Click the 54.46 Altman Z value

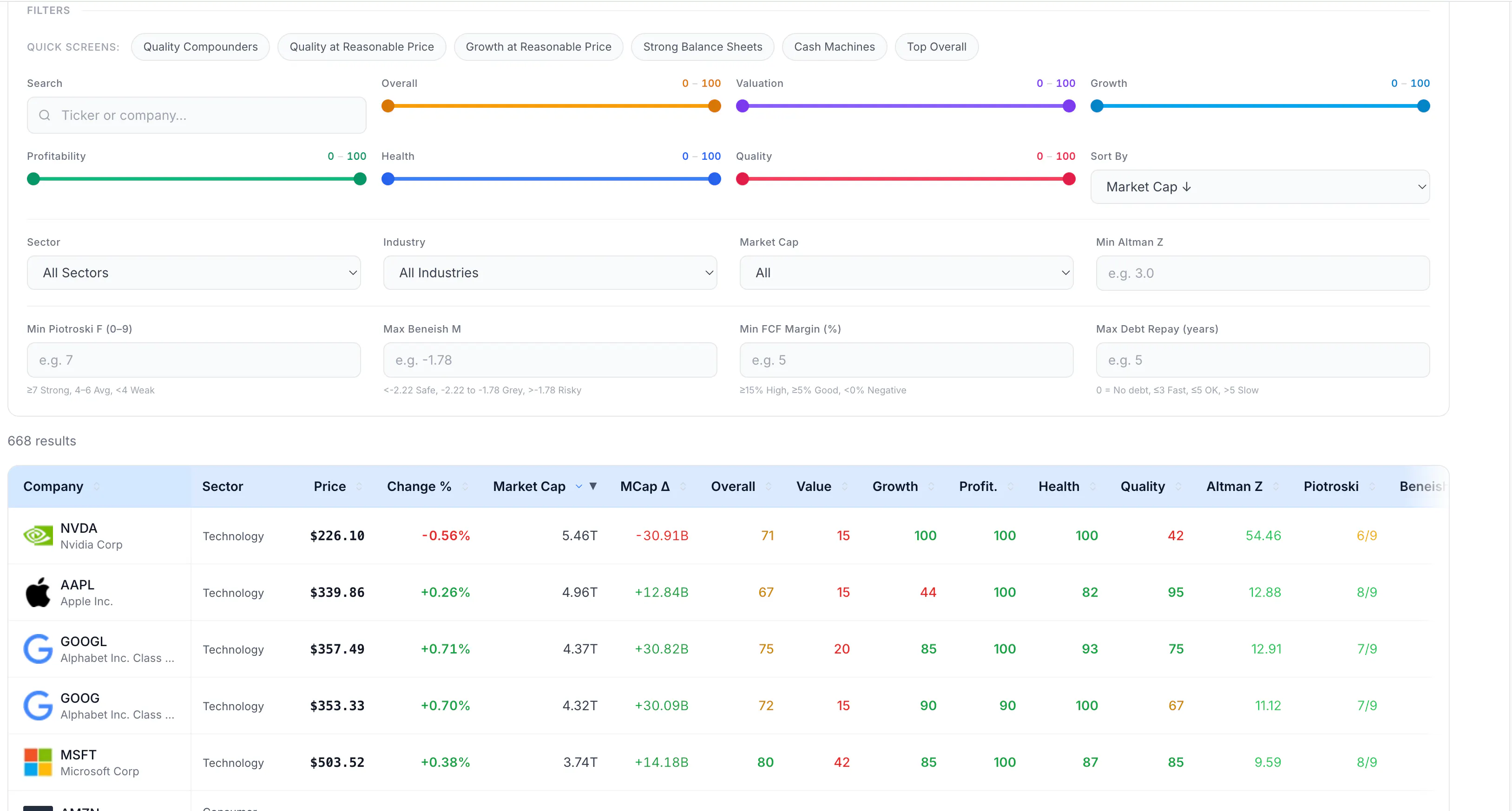(x=1263, y=536)
